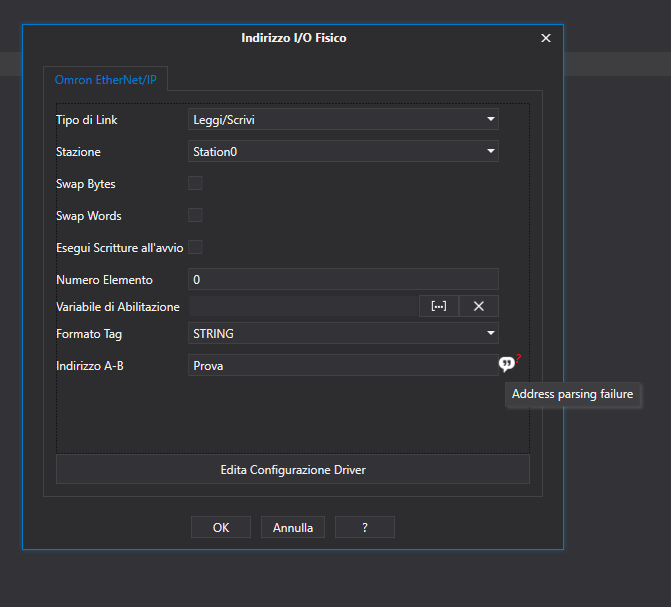Click the Stazione label

(x=78, y=152)
